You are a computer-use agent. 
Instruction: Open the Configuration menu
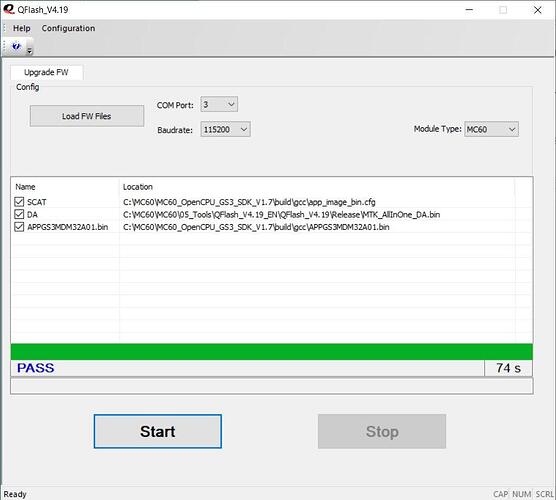(x=68, y=28)
